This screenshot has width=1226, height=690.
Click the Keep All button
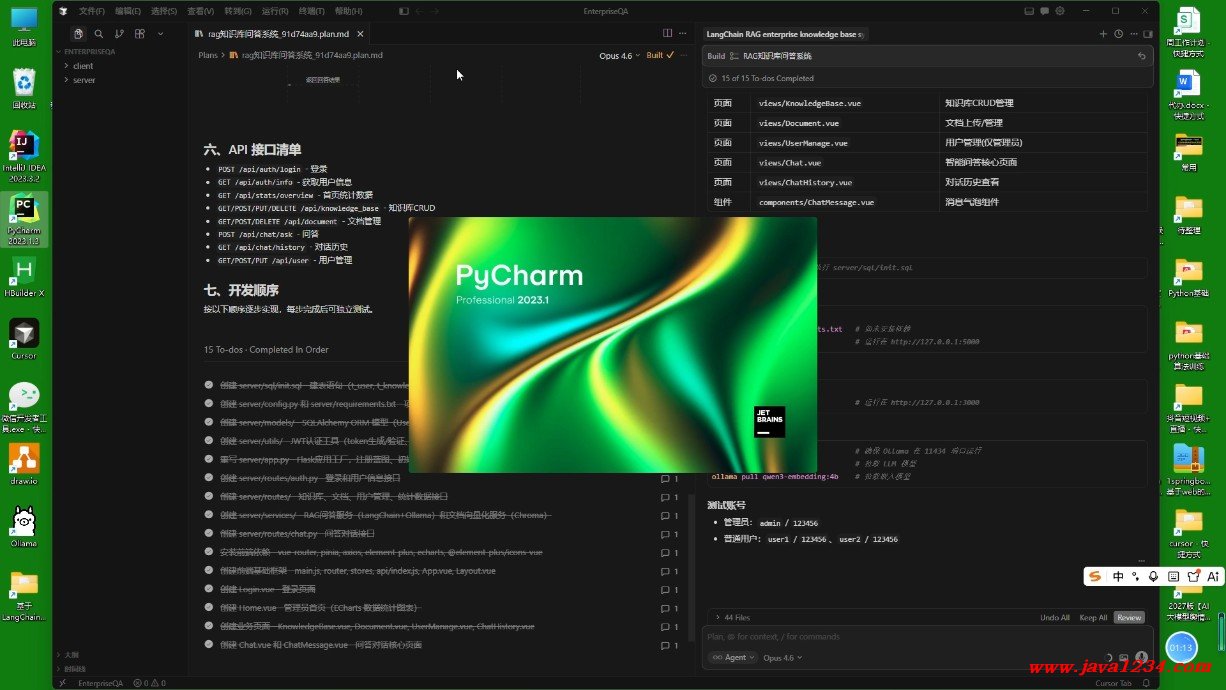click(1093, 617)
